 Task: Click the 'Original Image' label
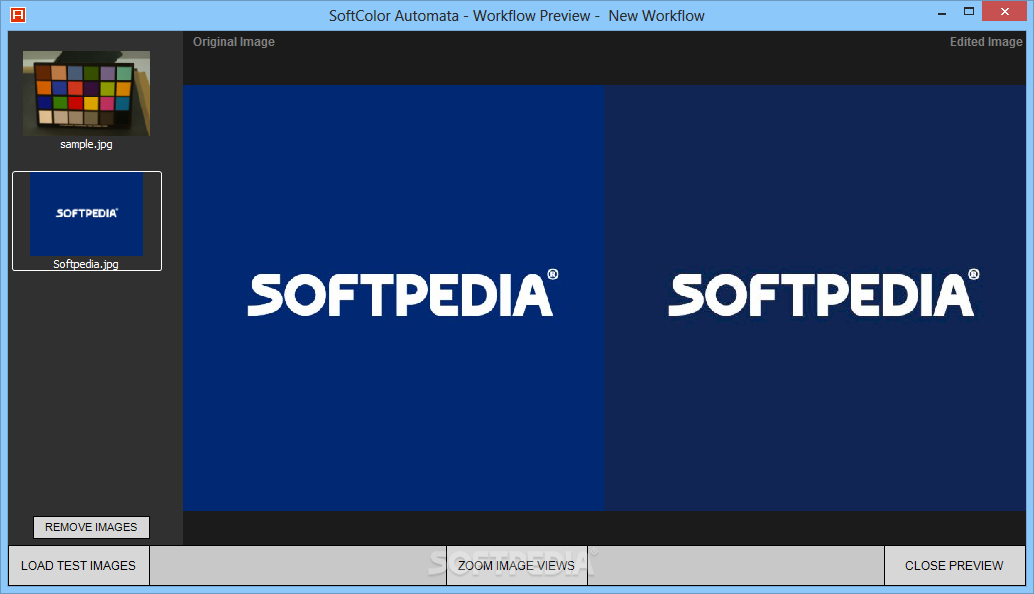pos(233,42)
